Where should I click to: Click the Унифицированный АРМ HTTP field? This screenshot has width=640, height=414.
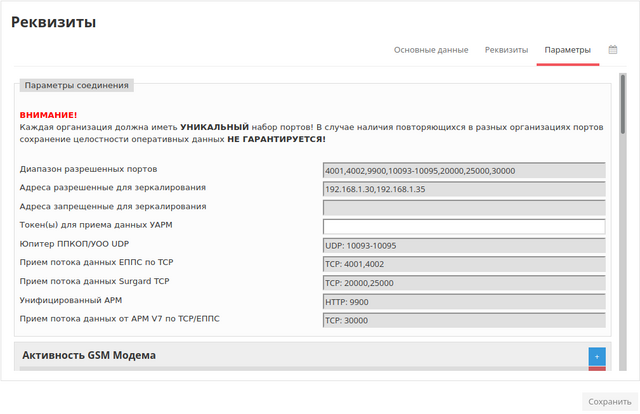(x=464, y=301)
